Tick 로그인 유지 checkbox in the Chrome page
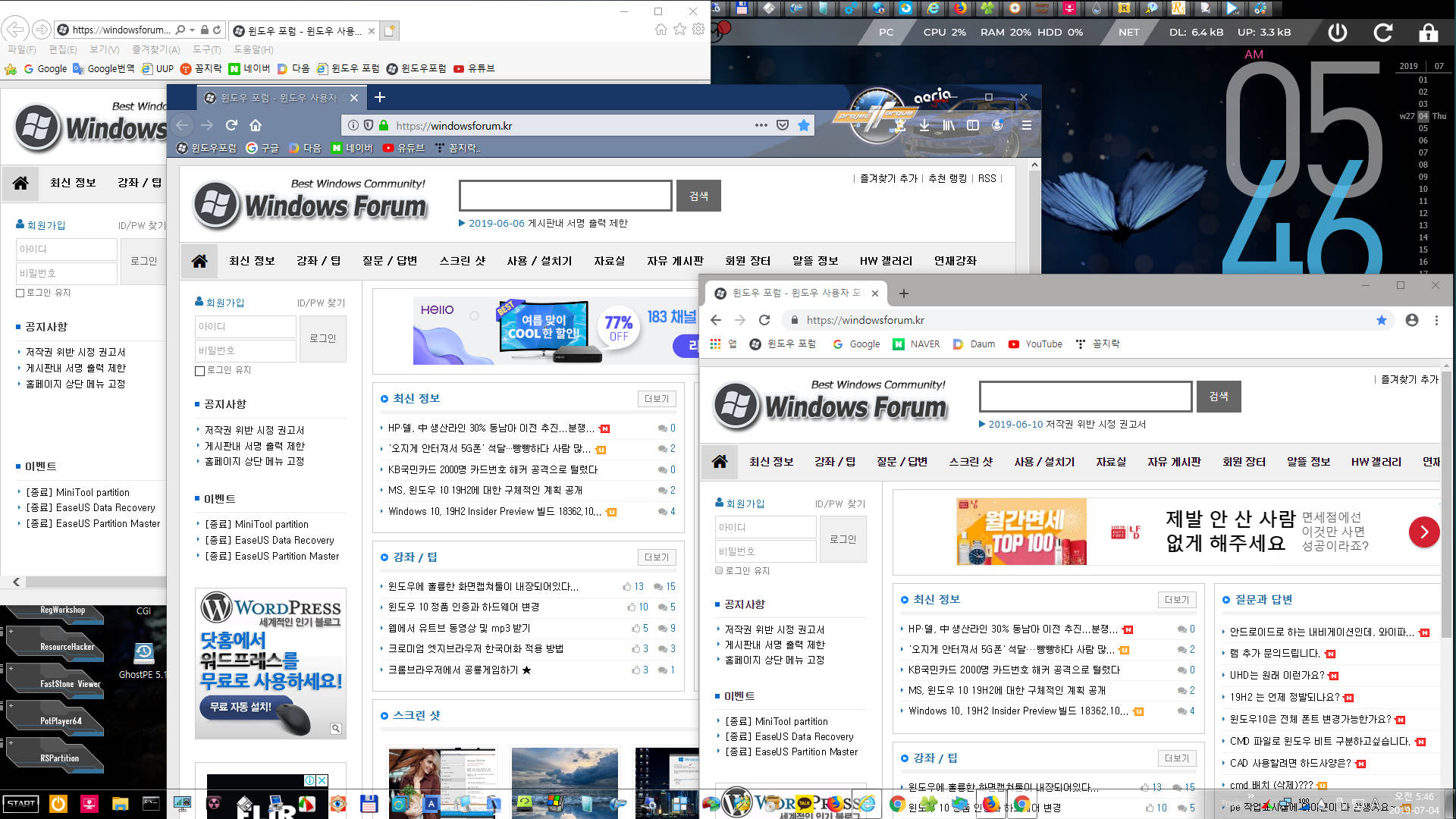The width and height of the screenshot is (1456, 819). (719, 570)
